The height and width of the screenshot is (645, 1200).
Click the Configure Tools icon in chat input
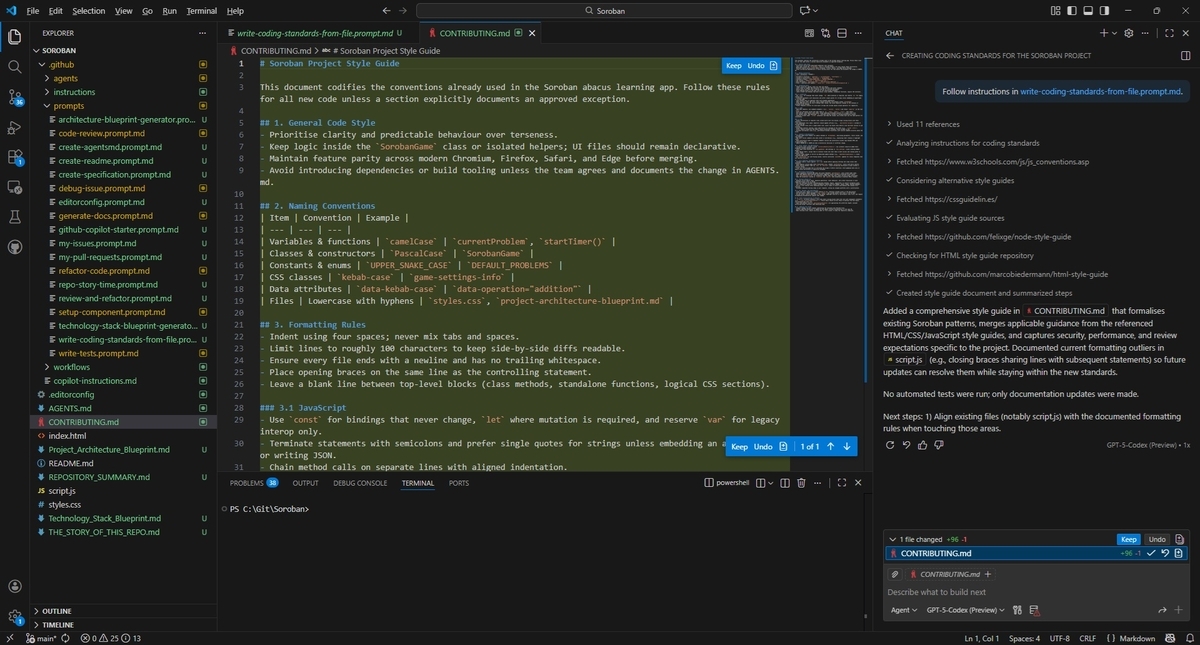[1017, 610]
